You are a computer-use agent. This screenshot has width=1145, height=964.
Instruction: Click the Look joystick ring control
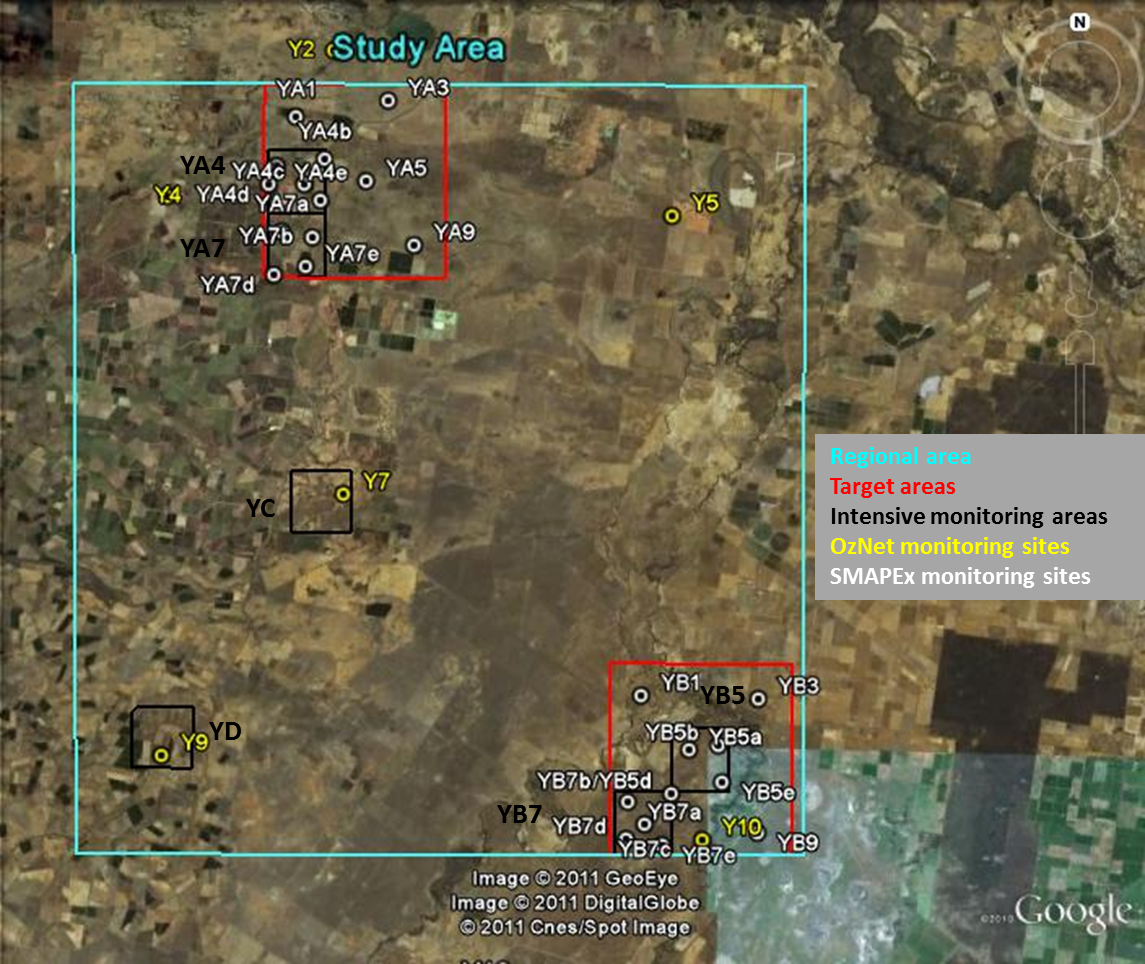click(1079, 80)
